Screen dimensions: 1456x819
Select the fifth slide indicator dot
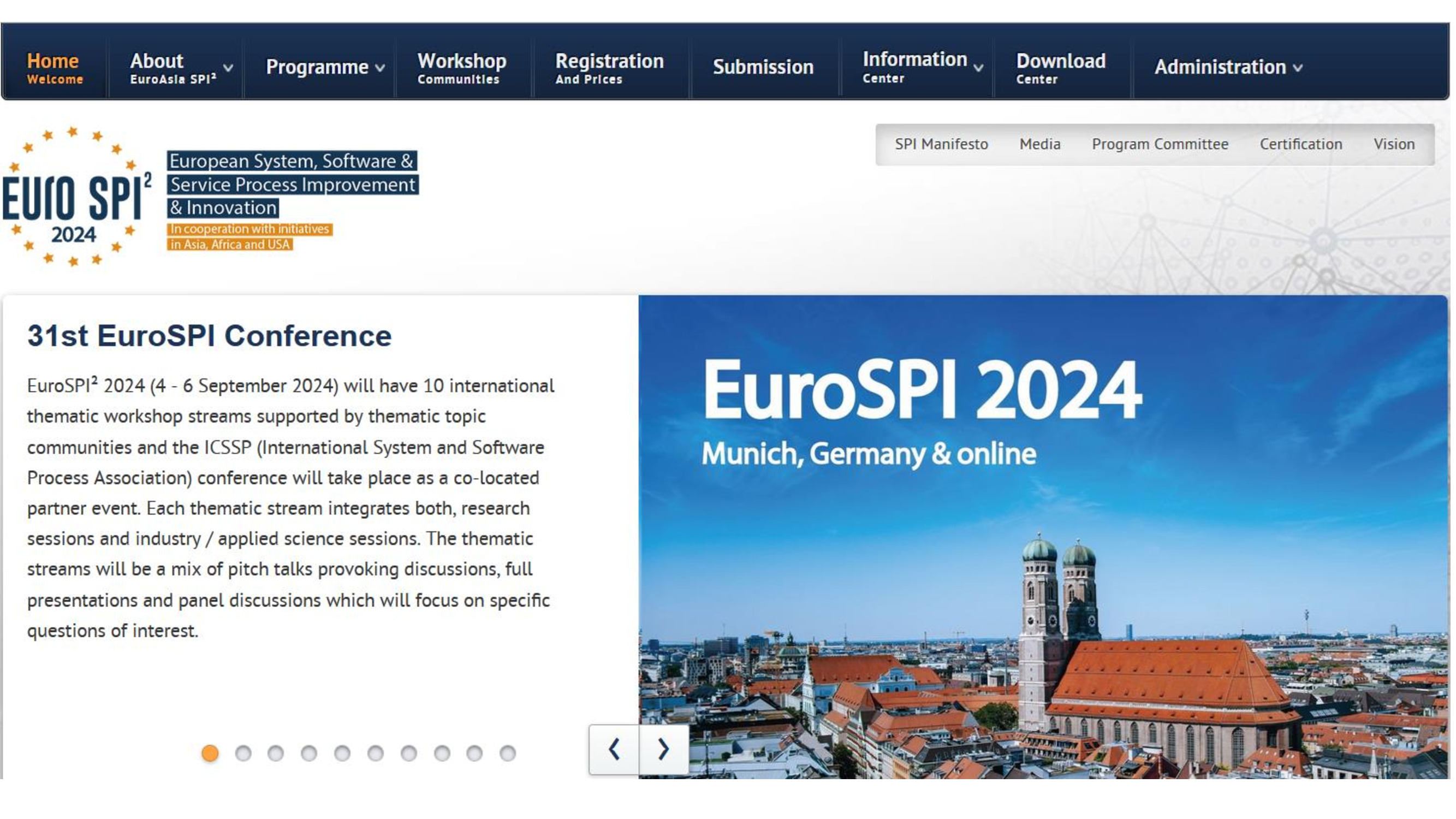(342, 753)
